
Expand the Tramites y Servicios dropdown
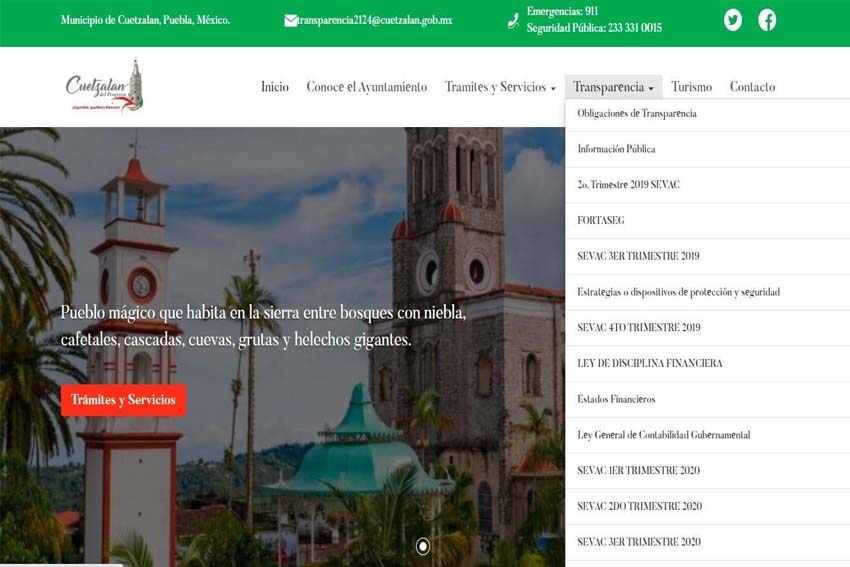[500, 87]
